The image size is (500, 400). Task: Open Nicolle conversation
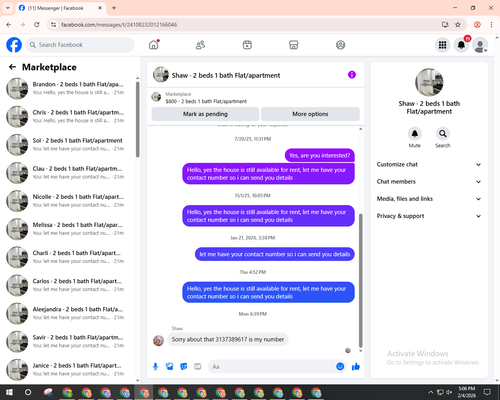[x=68, y=201]
